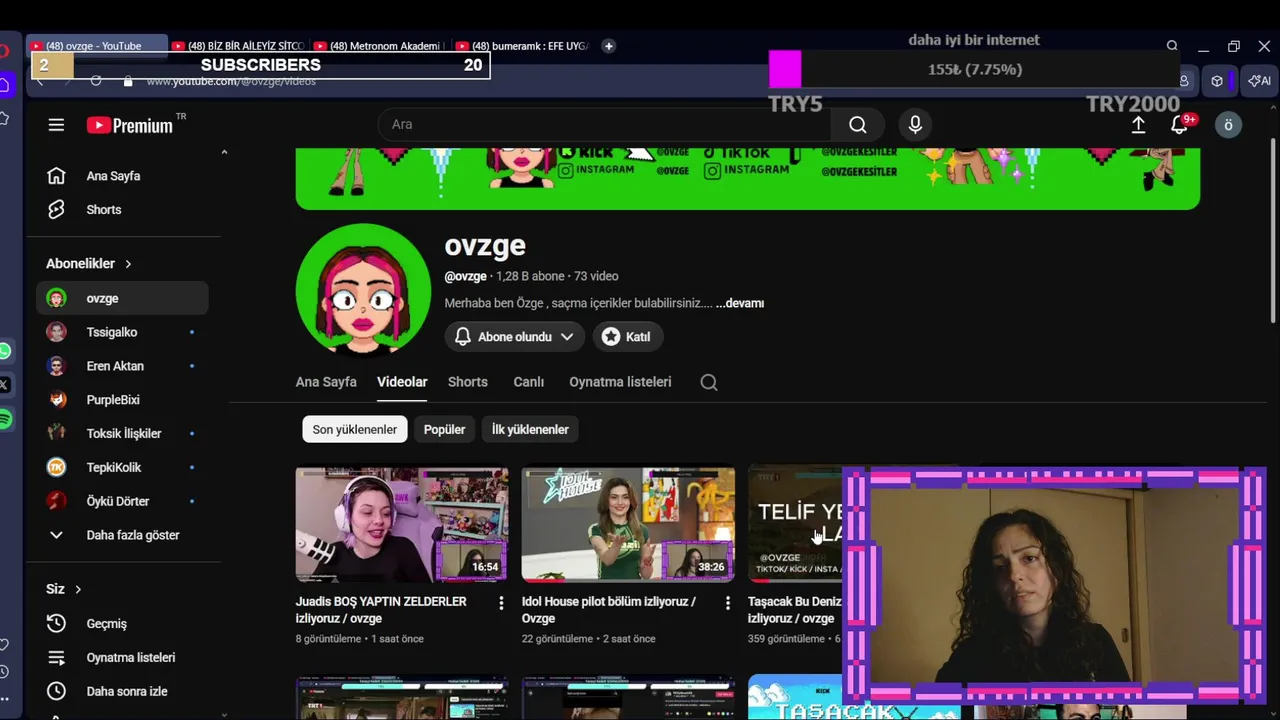Expand channel description via ...devamı

pos(740,303)
